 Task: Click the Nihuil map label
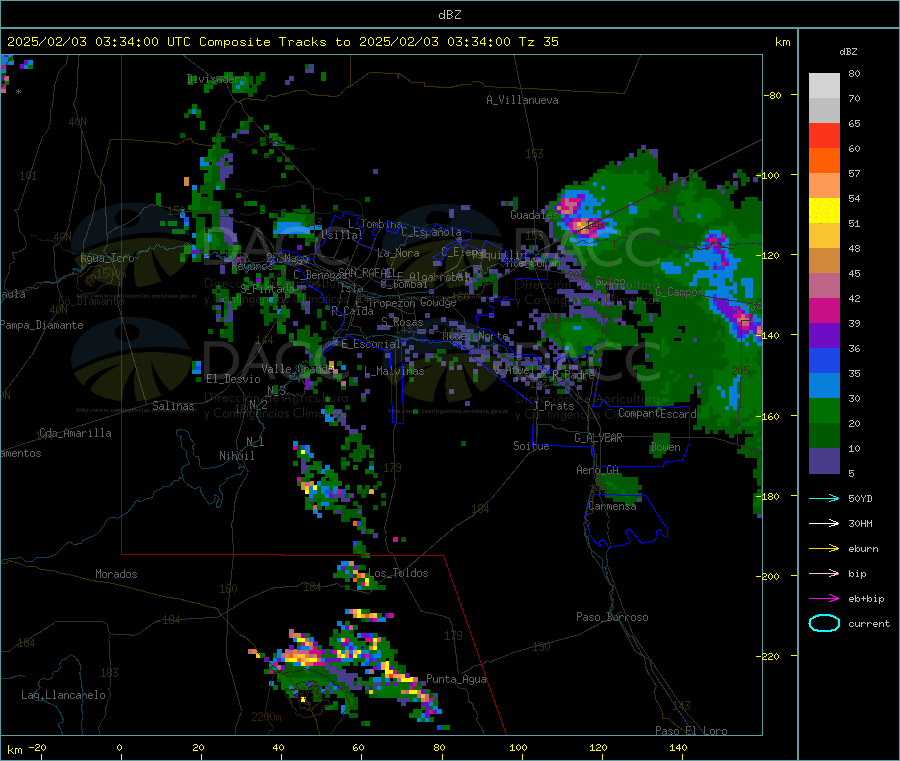click(x=236, y=456)
